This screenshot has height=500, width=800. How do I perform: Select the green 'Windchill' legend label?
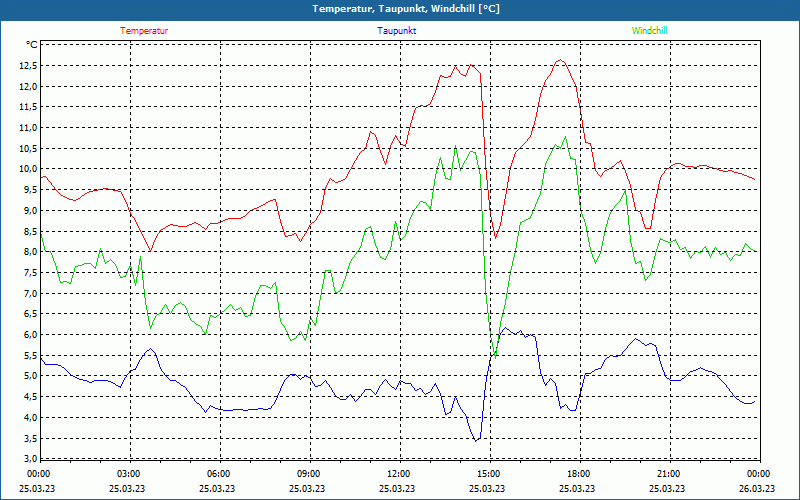pos(649,31)
